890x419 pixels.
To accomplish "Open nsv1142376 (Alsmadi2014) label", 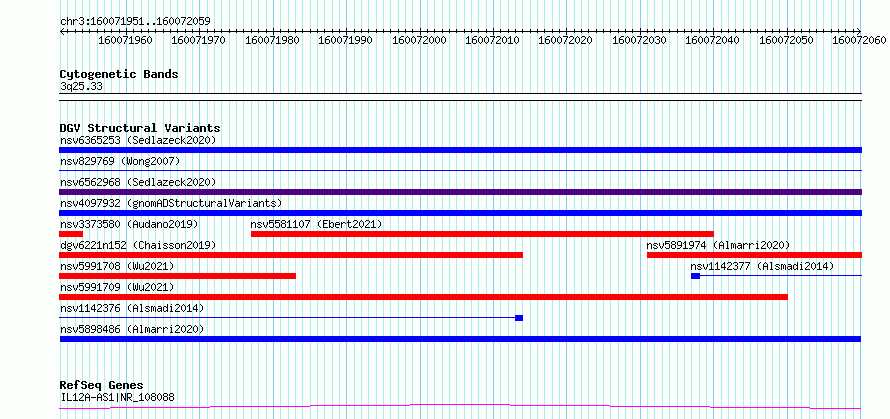I will tap(132, 308).
